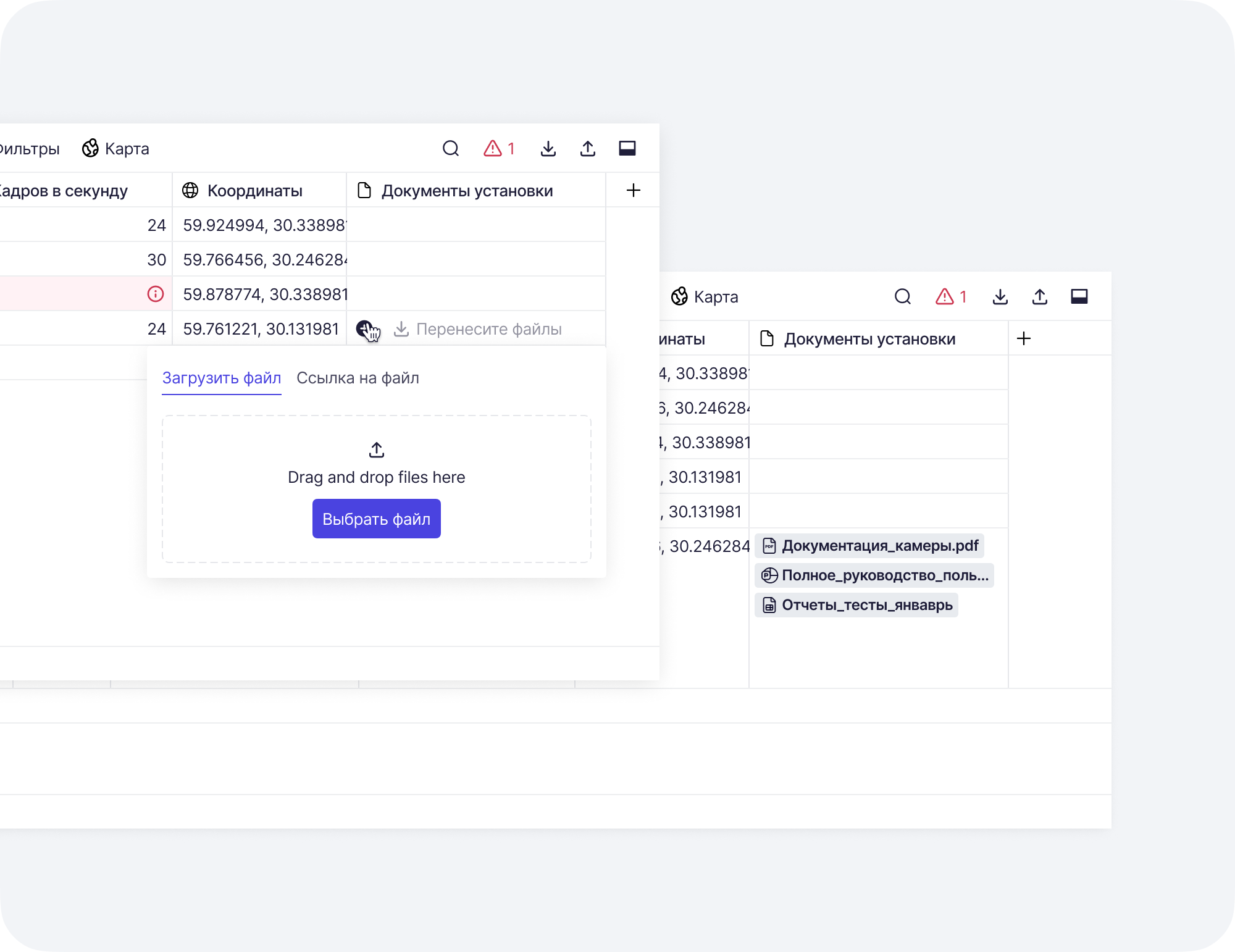Click the Карта map icon in the right table
The image size is (1235, 952).
pos(679,297)
